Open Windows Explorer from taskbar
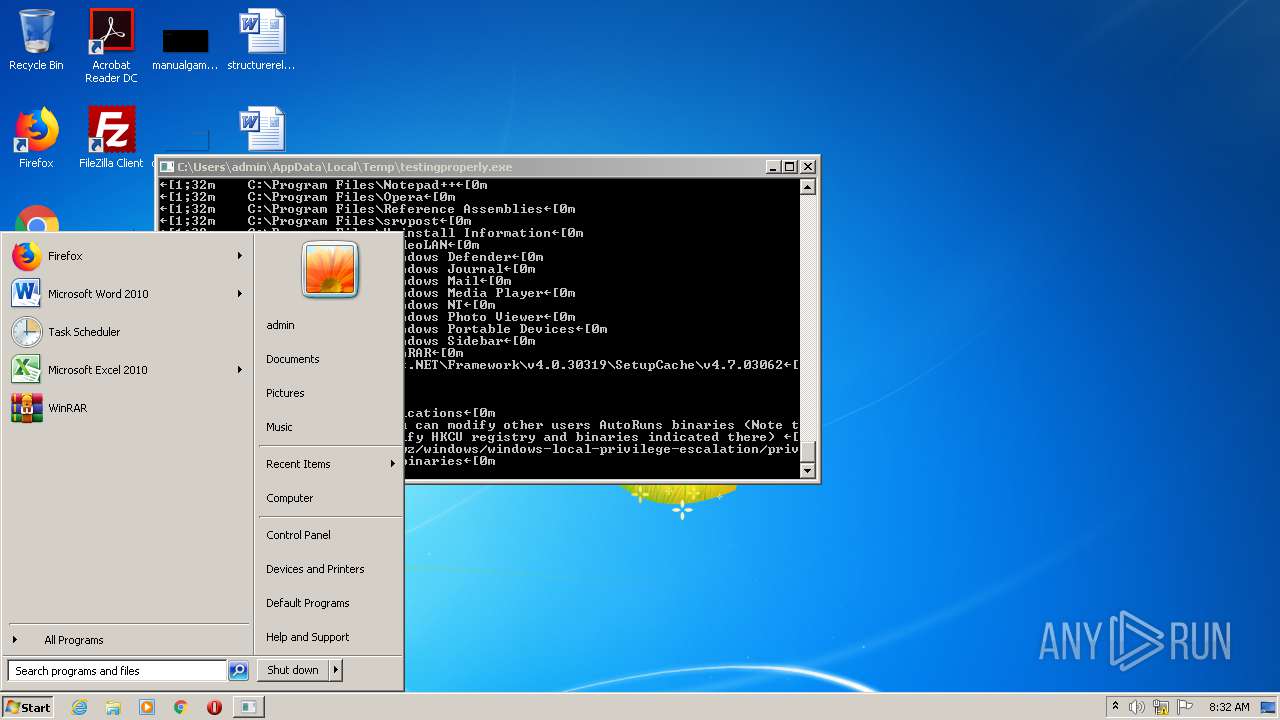 pos(113,707)
